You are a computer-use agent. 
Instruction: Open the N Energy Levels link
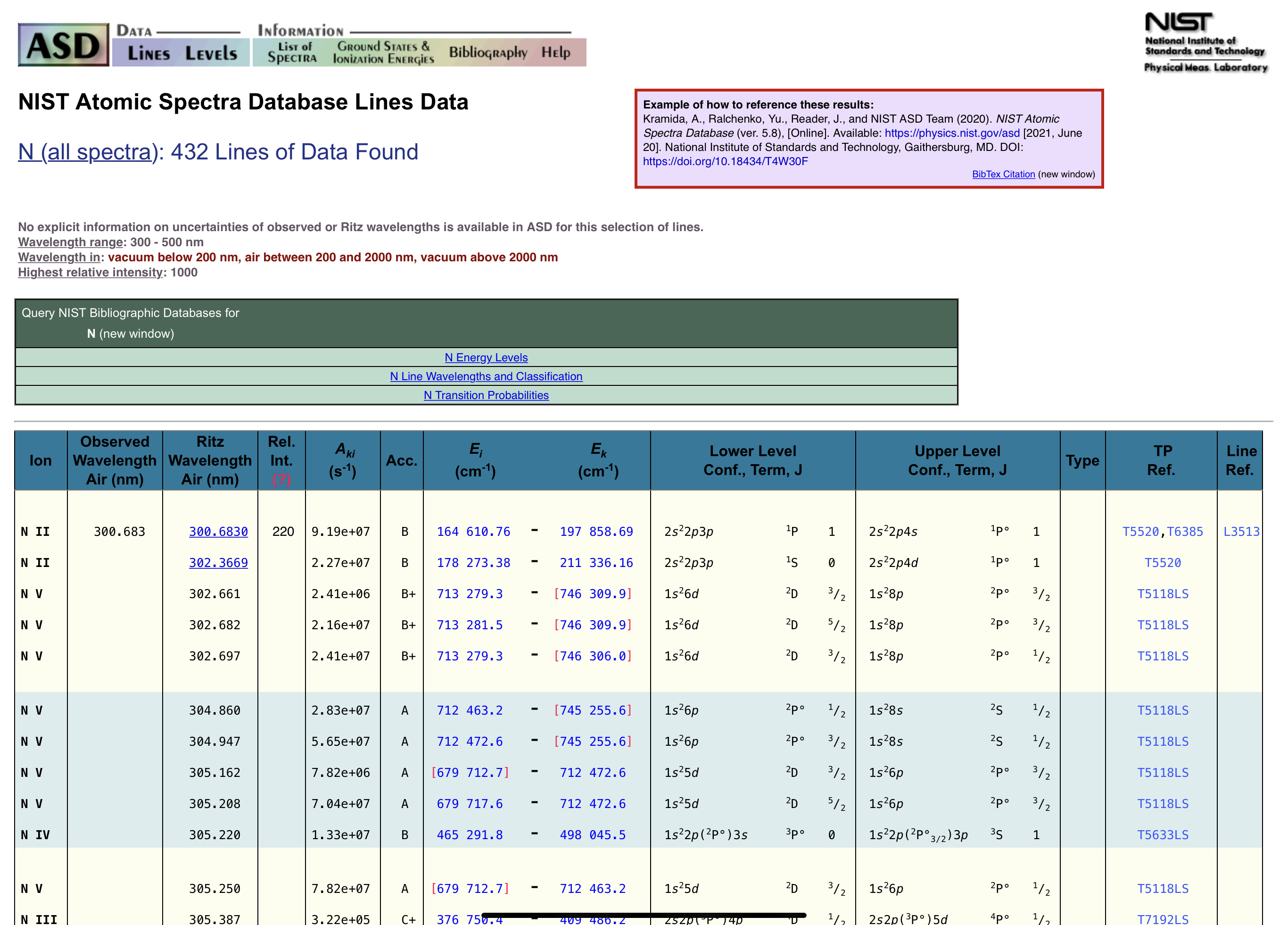486,358
